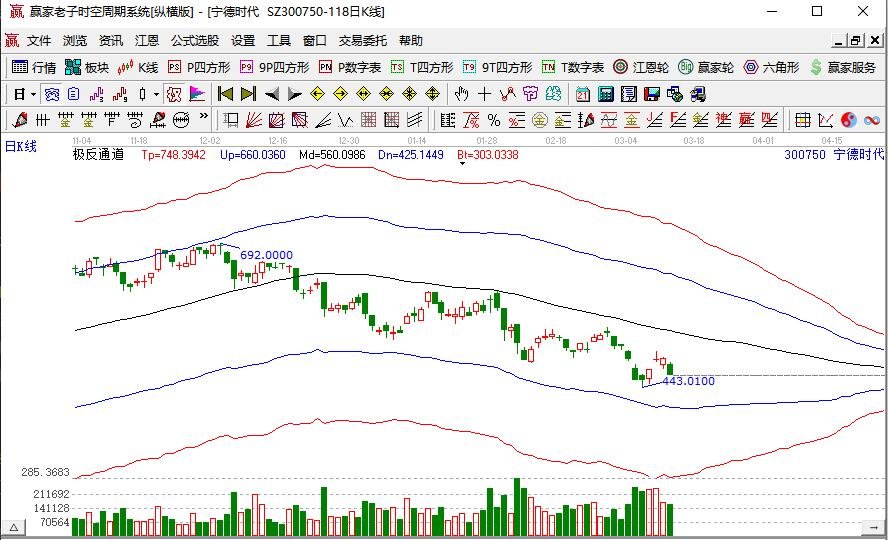
Task: Click the magenta flag chart icon
Action: 197,94
